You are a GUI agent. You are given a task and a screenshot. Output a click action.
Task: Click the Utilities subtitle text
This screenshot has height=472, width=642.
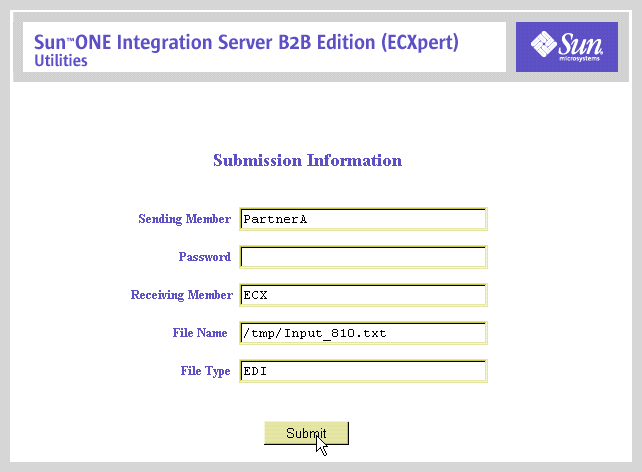(61, 61)
